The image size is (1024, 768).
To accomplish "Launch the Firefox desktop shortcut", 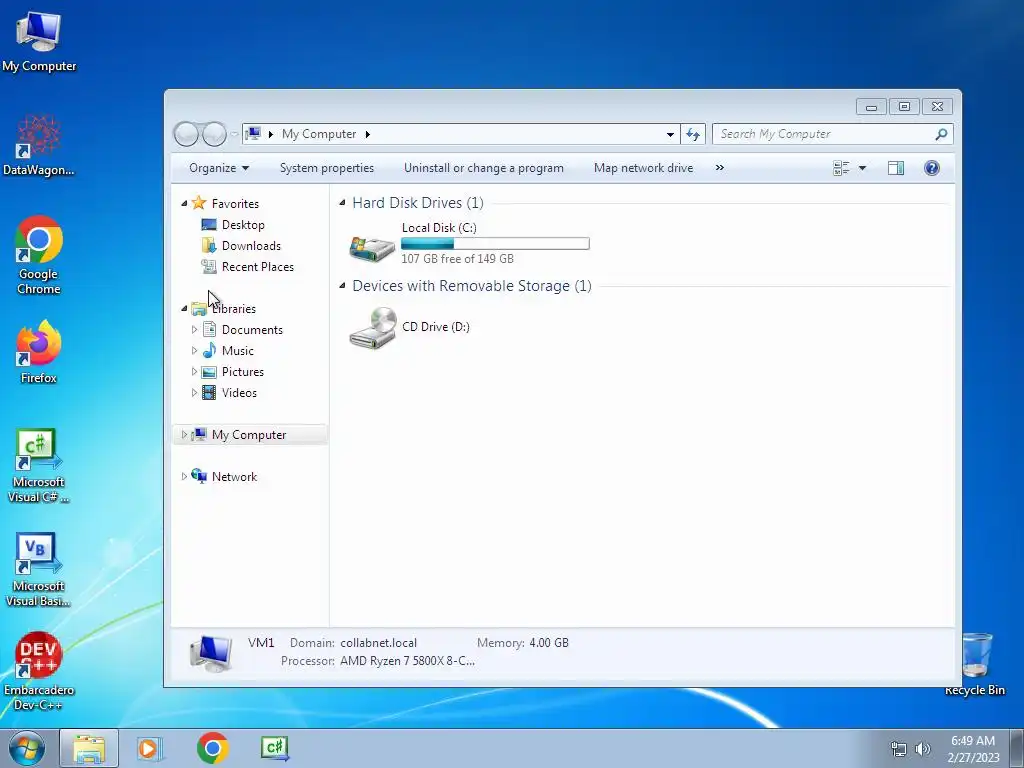I will [39, 351].
